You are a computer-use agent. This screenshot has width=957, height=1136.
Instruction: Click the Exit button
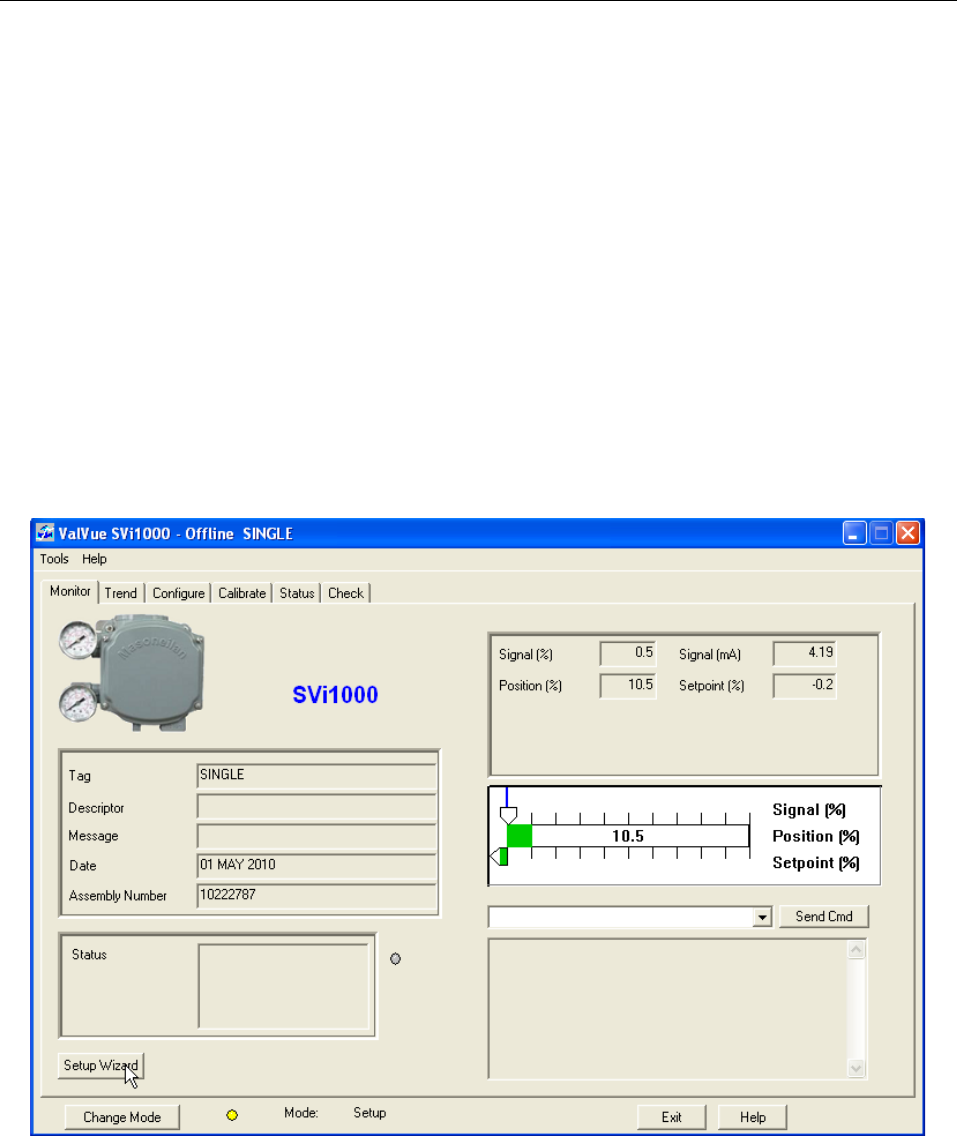pos(672,1117)
